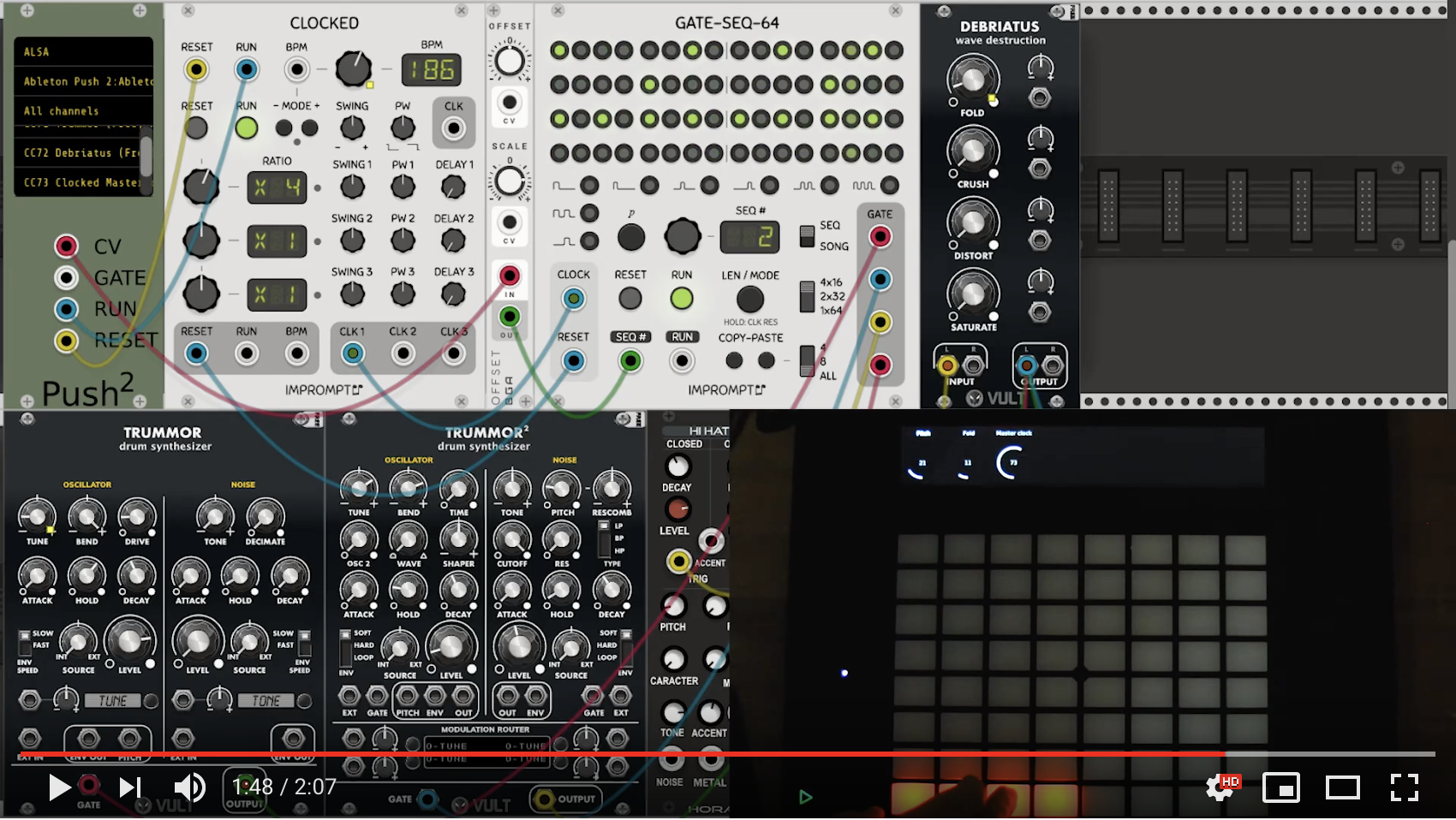Open the All channels dropdown
This screenshot has height=820, width=1456.
pos(83,111)
